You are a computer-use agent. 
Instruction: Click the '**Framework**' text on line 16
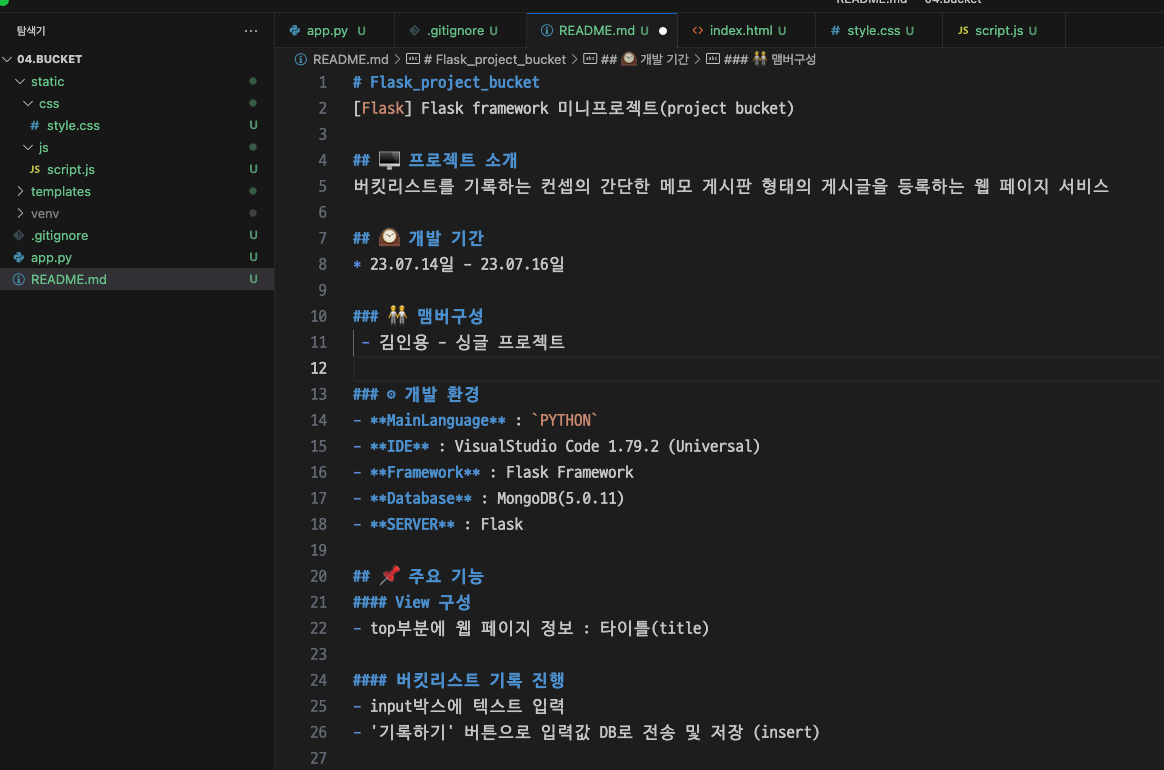click(x=425, y=472)
